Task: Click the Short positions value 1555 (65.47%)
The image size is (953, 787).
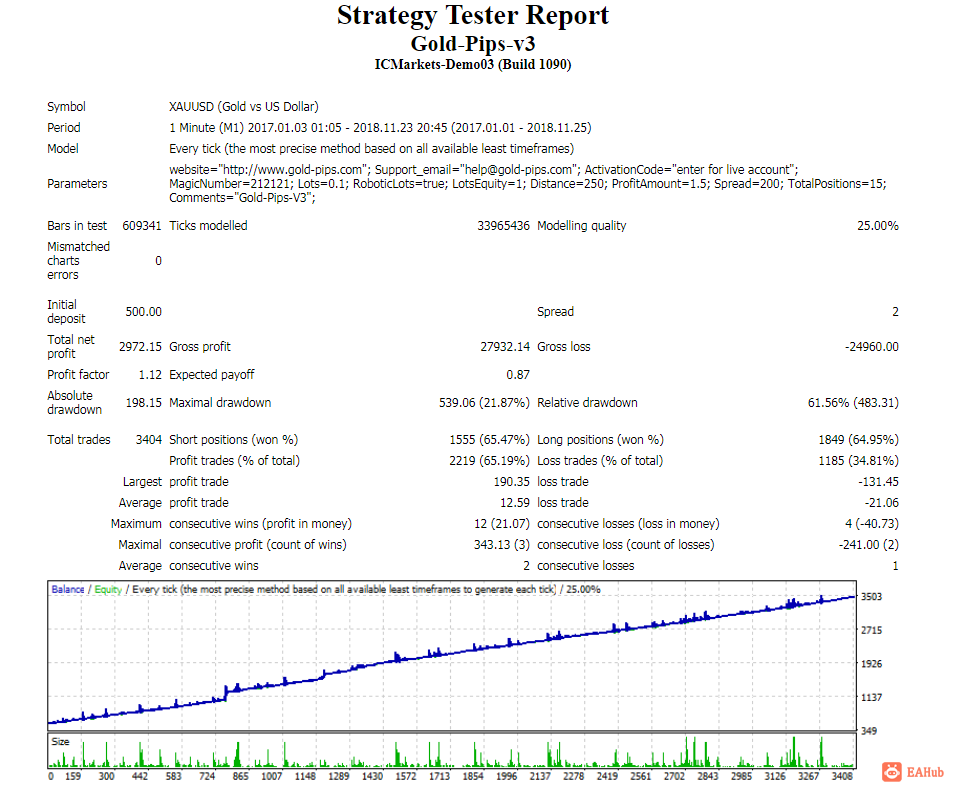Action: click(x=489, y=439)
